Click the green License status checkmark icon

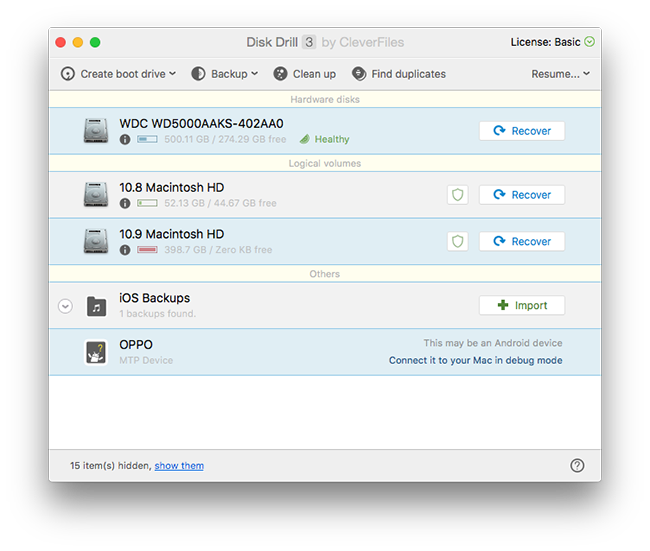pos(589,42)
